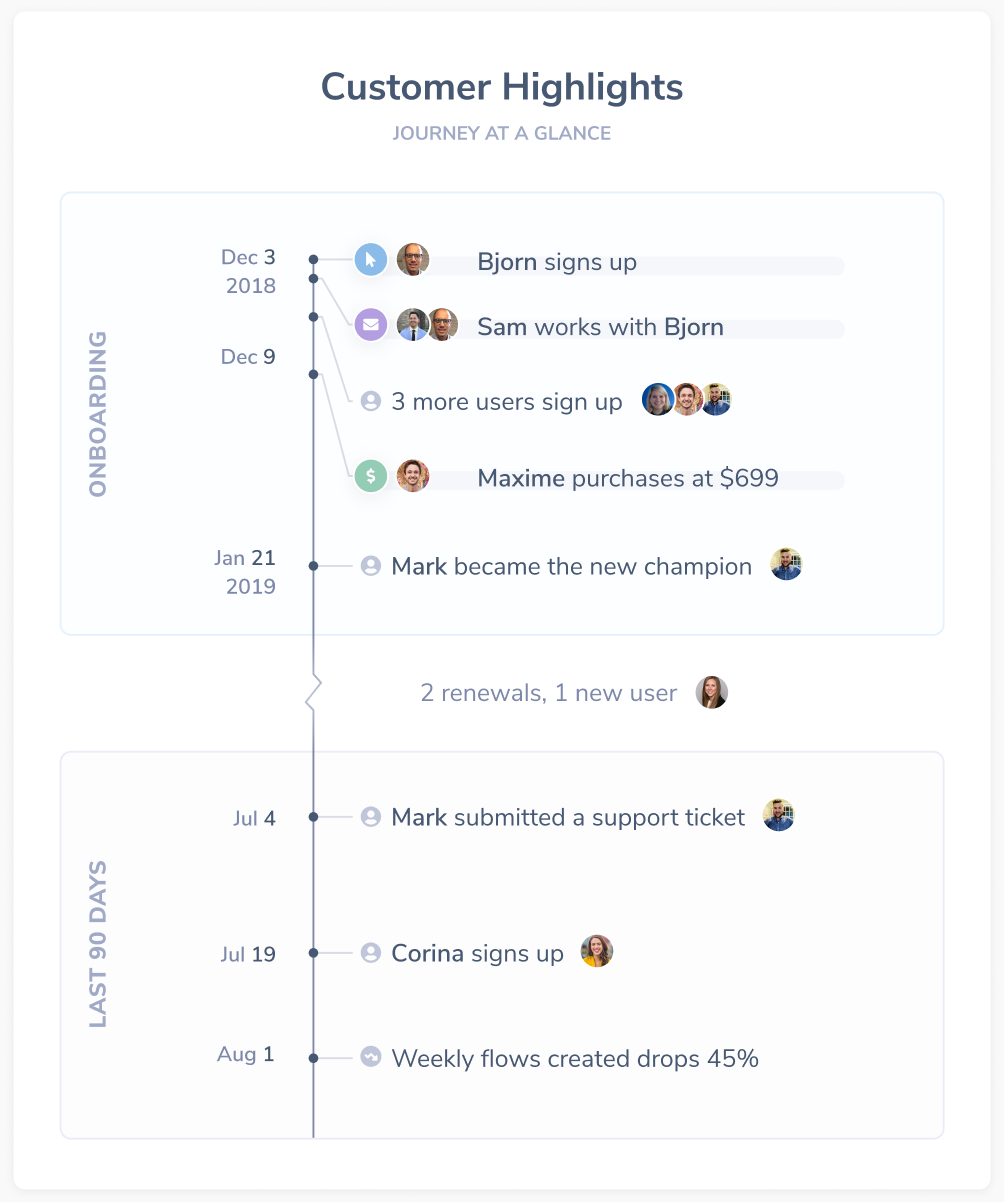The width and height of the screenshot is (1004, 1202).
Task: Select the Aug 1 timeline dot
Action: [314, 1057]
